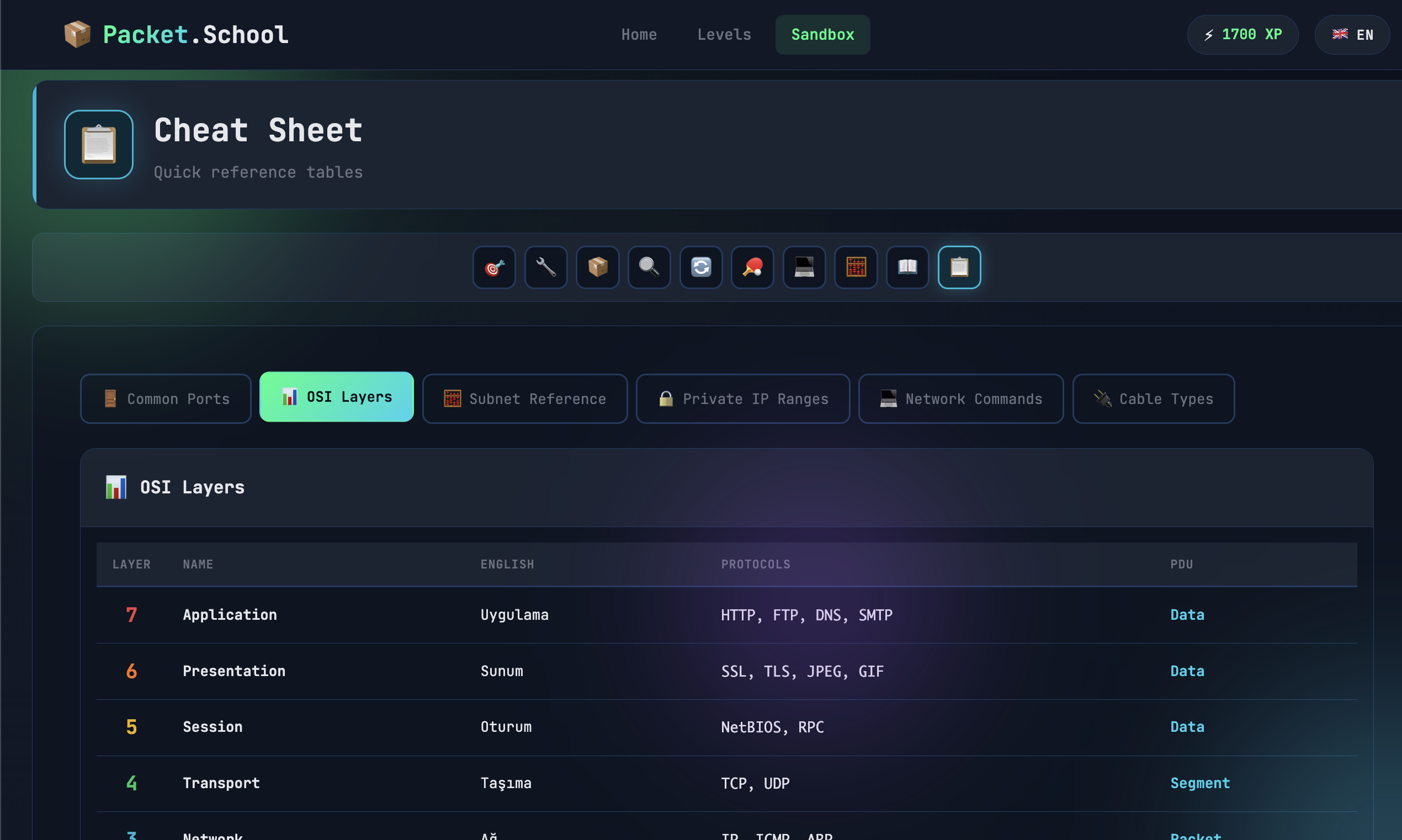Click the magnifying glass tool icon

coord(649,267)
